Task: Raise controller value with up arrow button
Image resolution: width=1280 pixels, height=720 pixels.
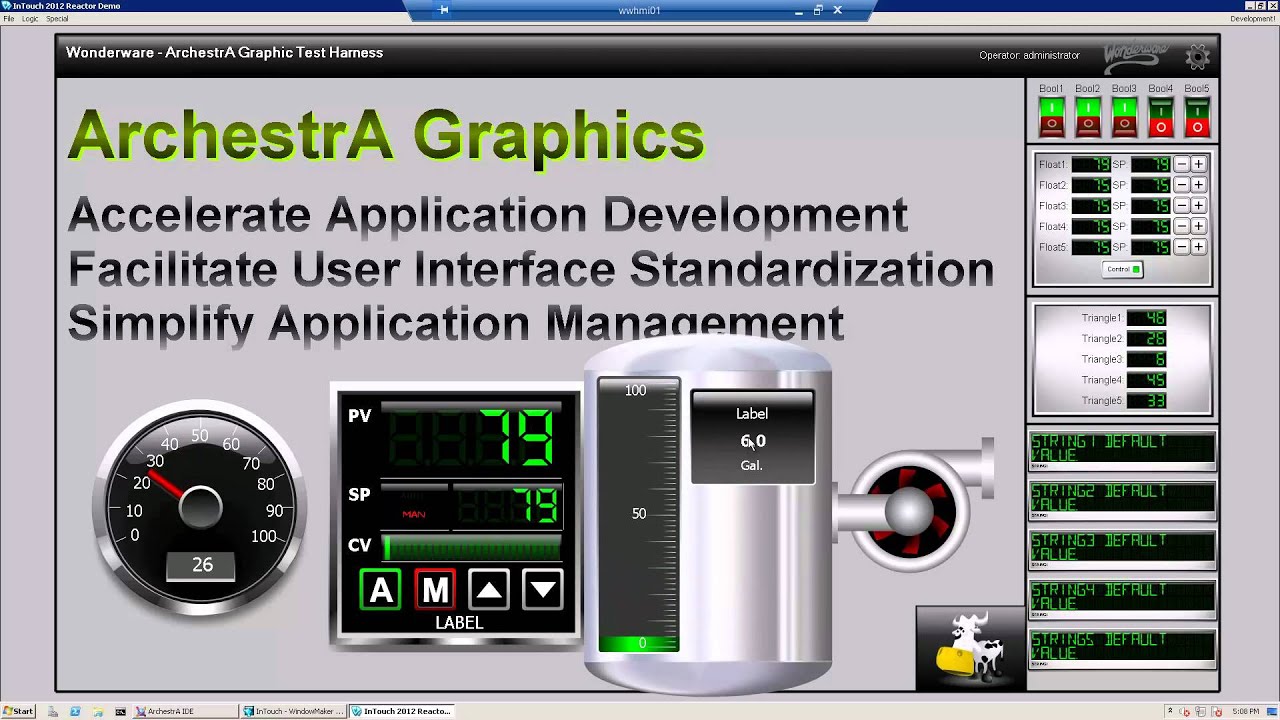Action: (x=489, y=590)
